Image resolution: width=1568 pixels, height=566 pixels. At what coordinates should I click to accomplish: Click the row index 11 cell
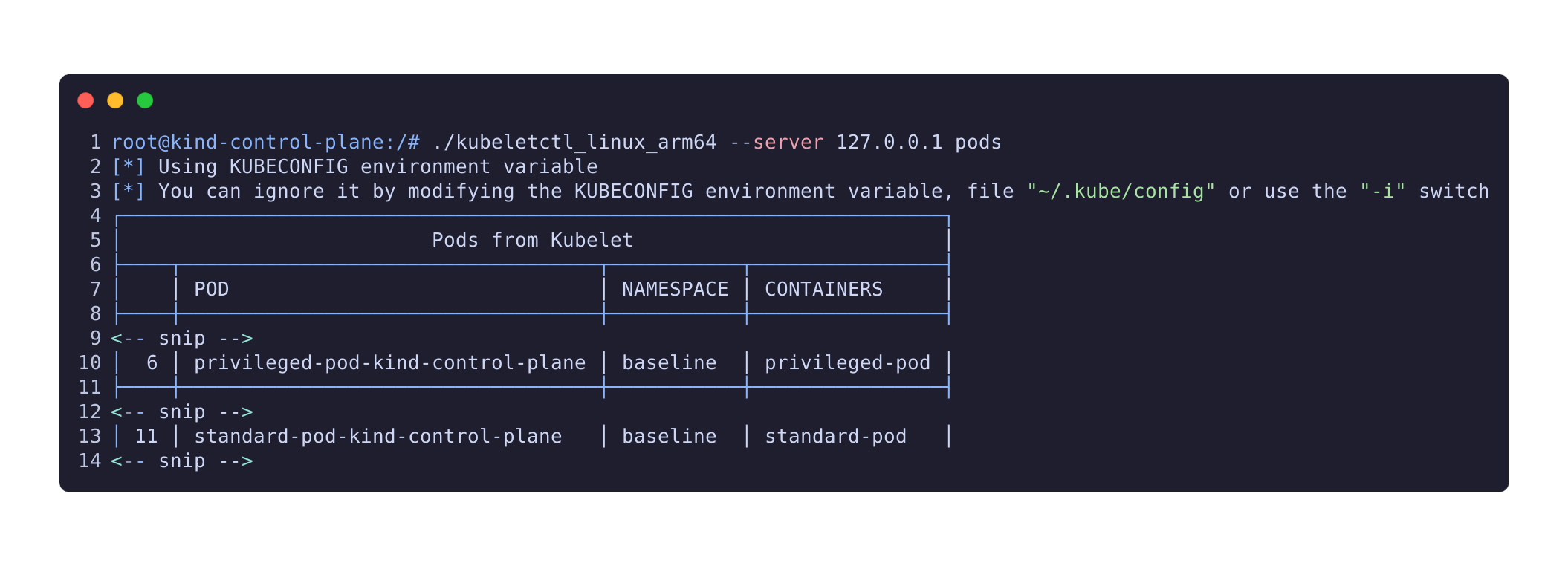coord(146,436)
